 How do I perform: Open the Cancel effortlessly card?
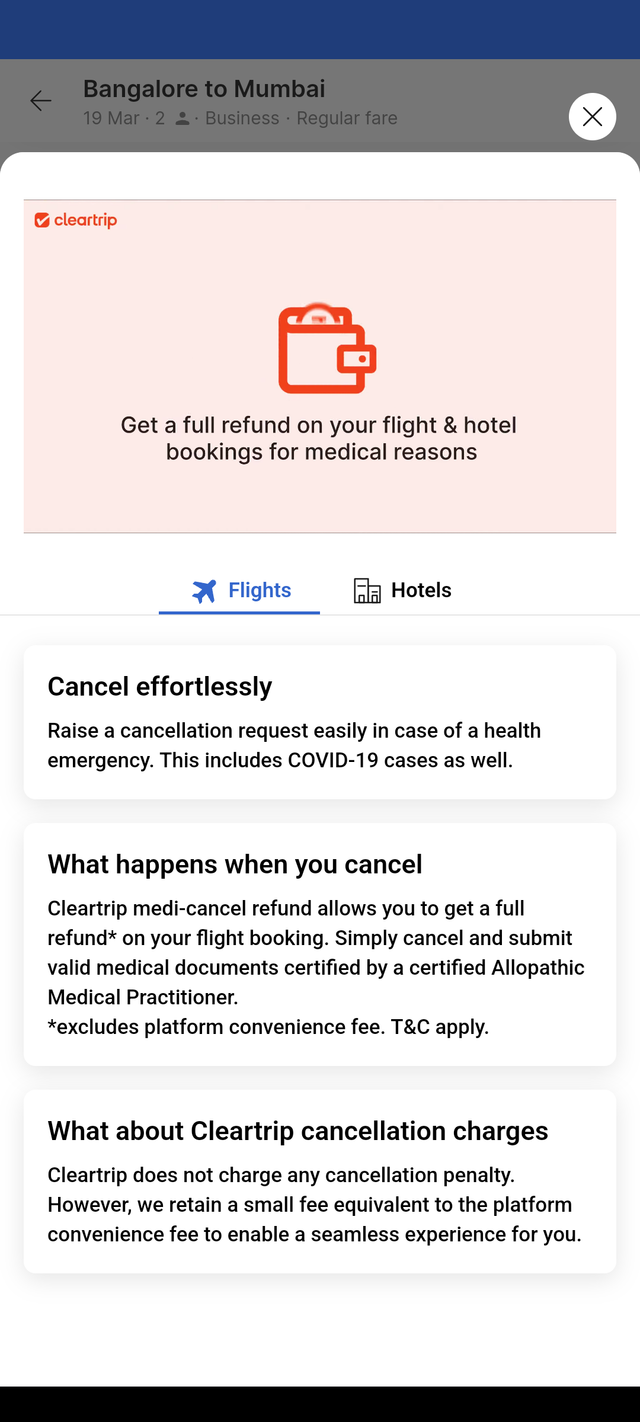tap(320, 722)
